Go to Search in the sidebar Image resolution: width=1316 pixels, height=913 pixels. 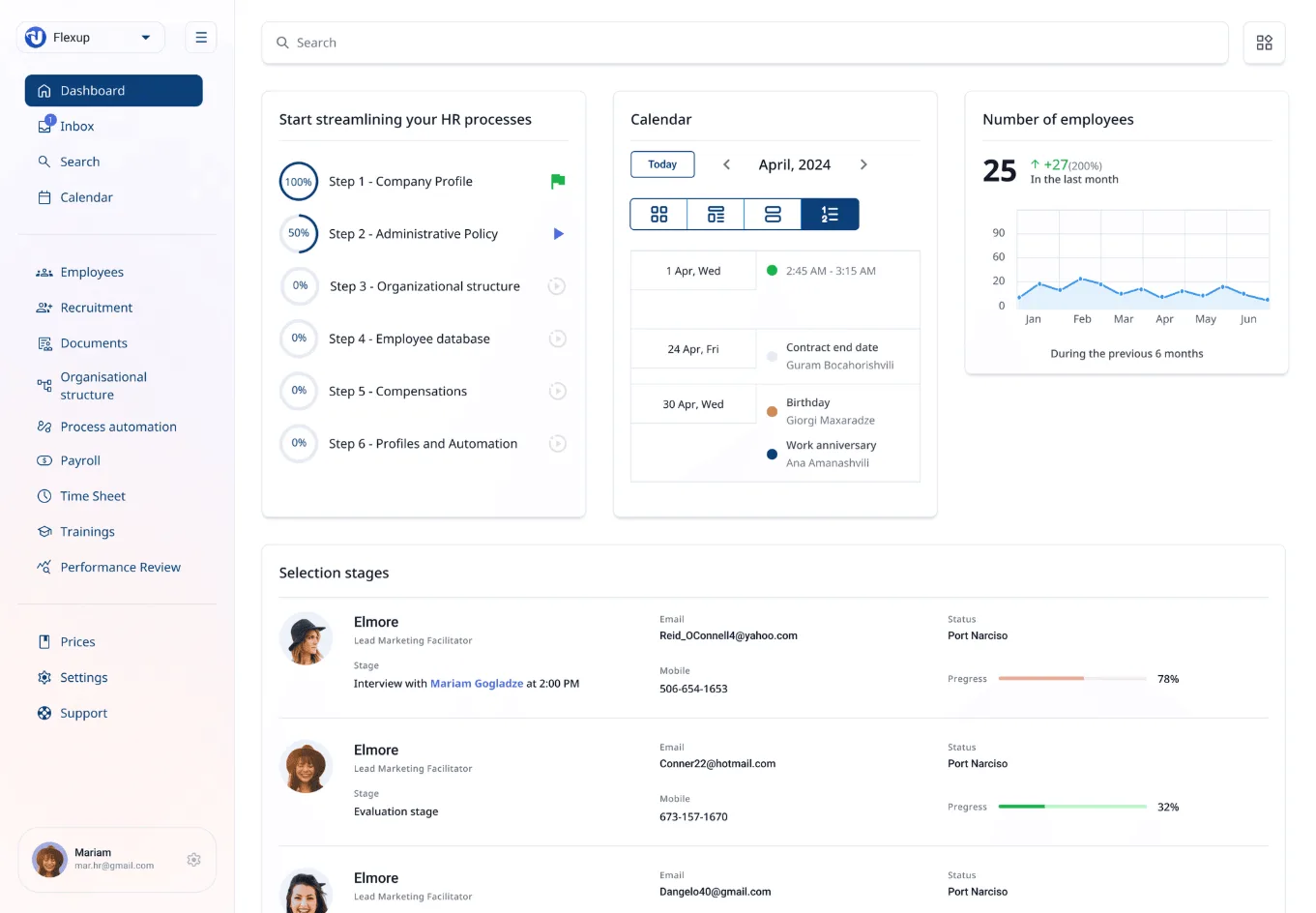[68, 162]
